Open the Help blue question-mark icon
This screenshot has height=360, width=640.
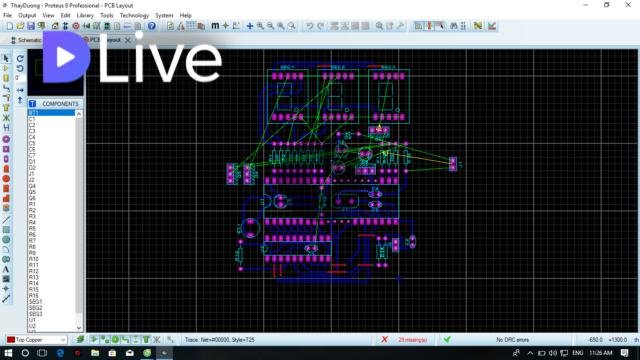(x=151, y=26)
